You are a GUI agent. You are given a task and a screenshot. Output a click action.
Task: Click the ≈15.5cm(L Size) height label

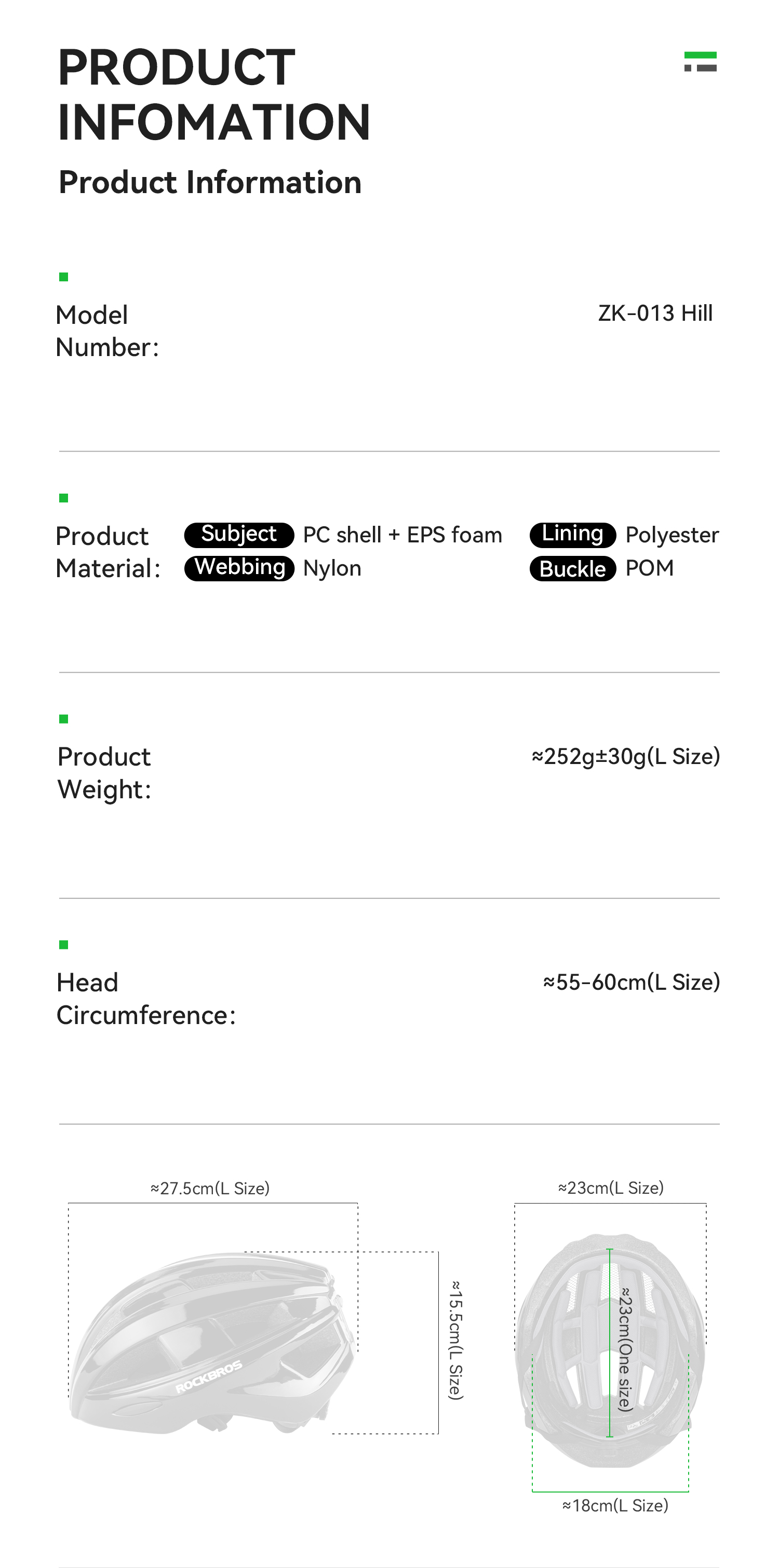click(x=455, y=1340)
